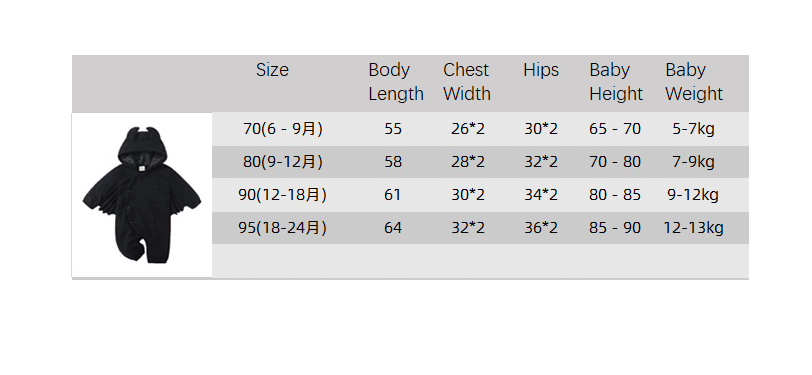Click body length value 55
Viewport: 812px width, 375px height.
coord(393,128)
